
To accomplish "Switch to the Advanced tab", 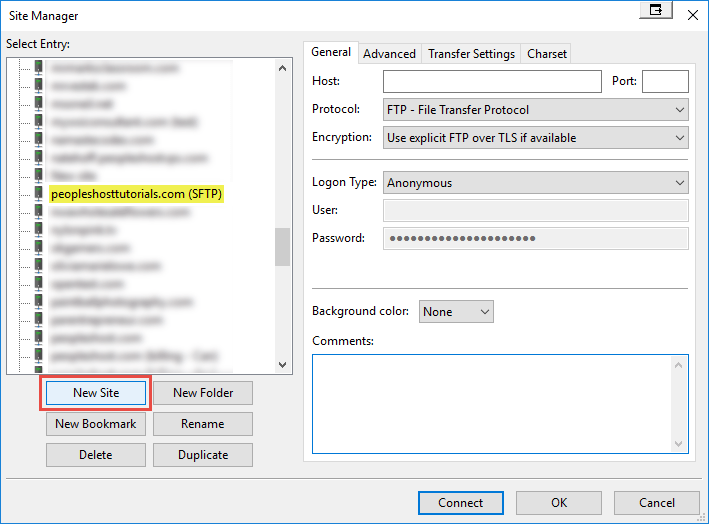I will [x=389, y=54].
